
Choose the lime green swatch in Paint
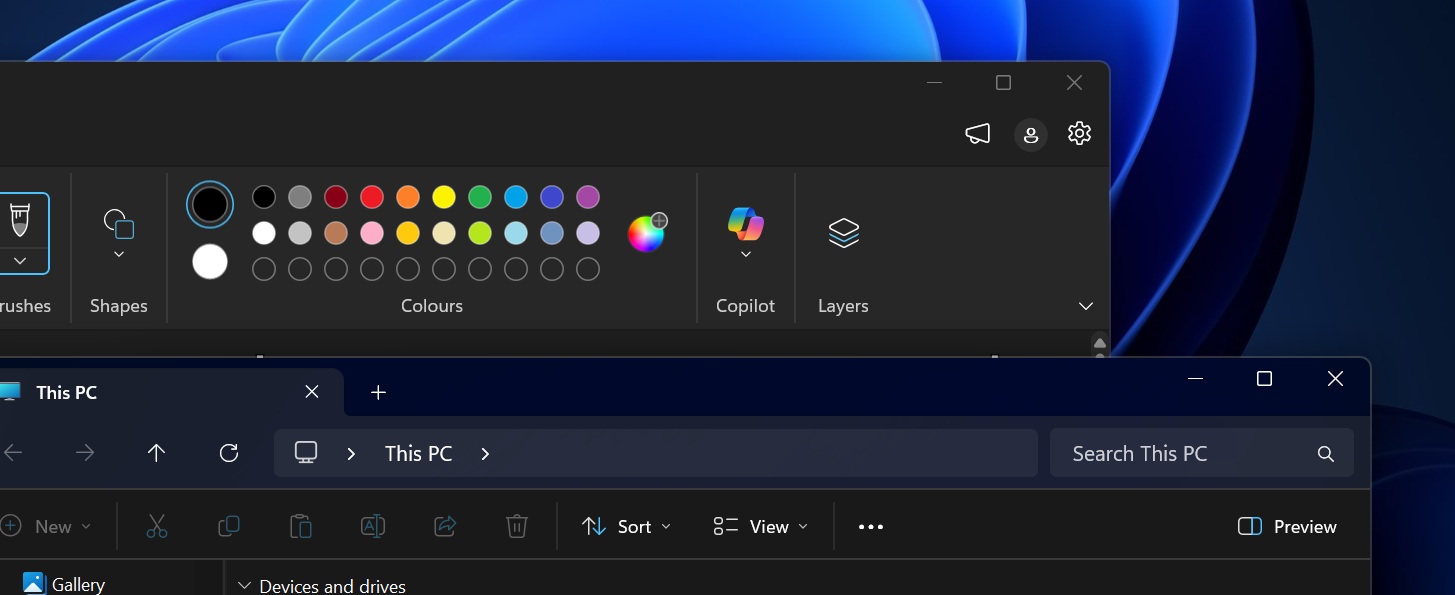480,233
